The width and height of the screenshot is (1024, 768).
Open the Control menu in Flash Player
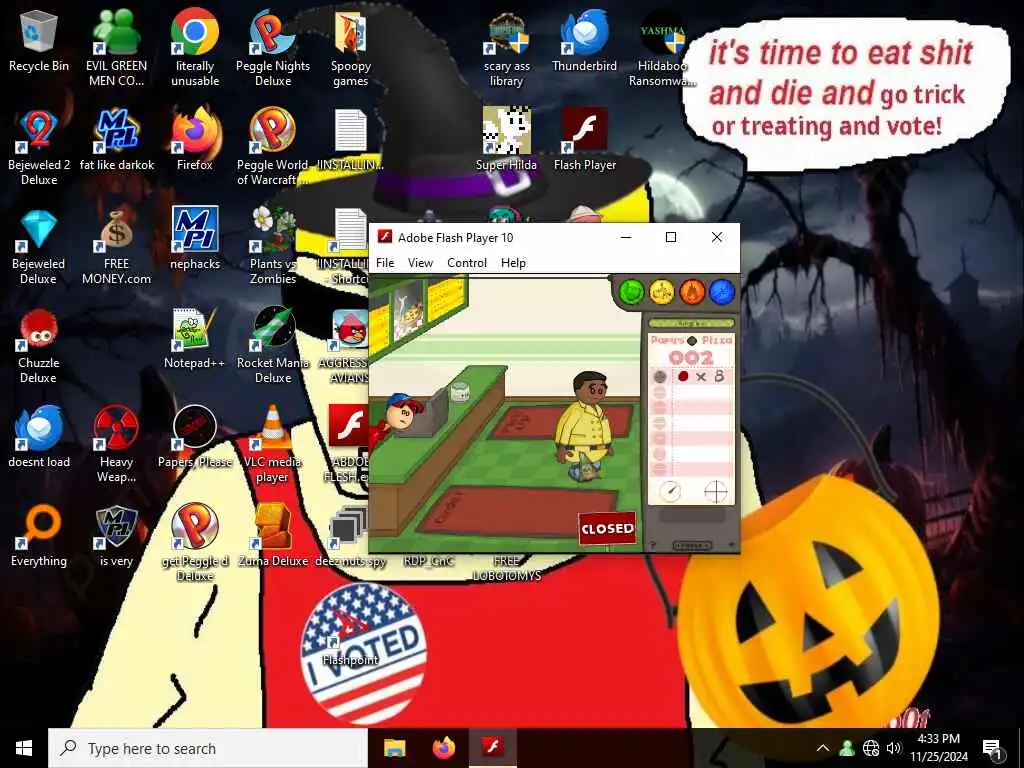(x=467, y=263)
